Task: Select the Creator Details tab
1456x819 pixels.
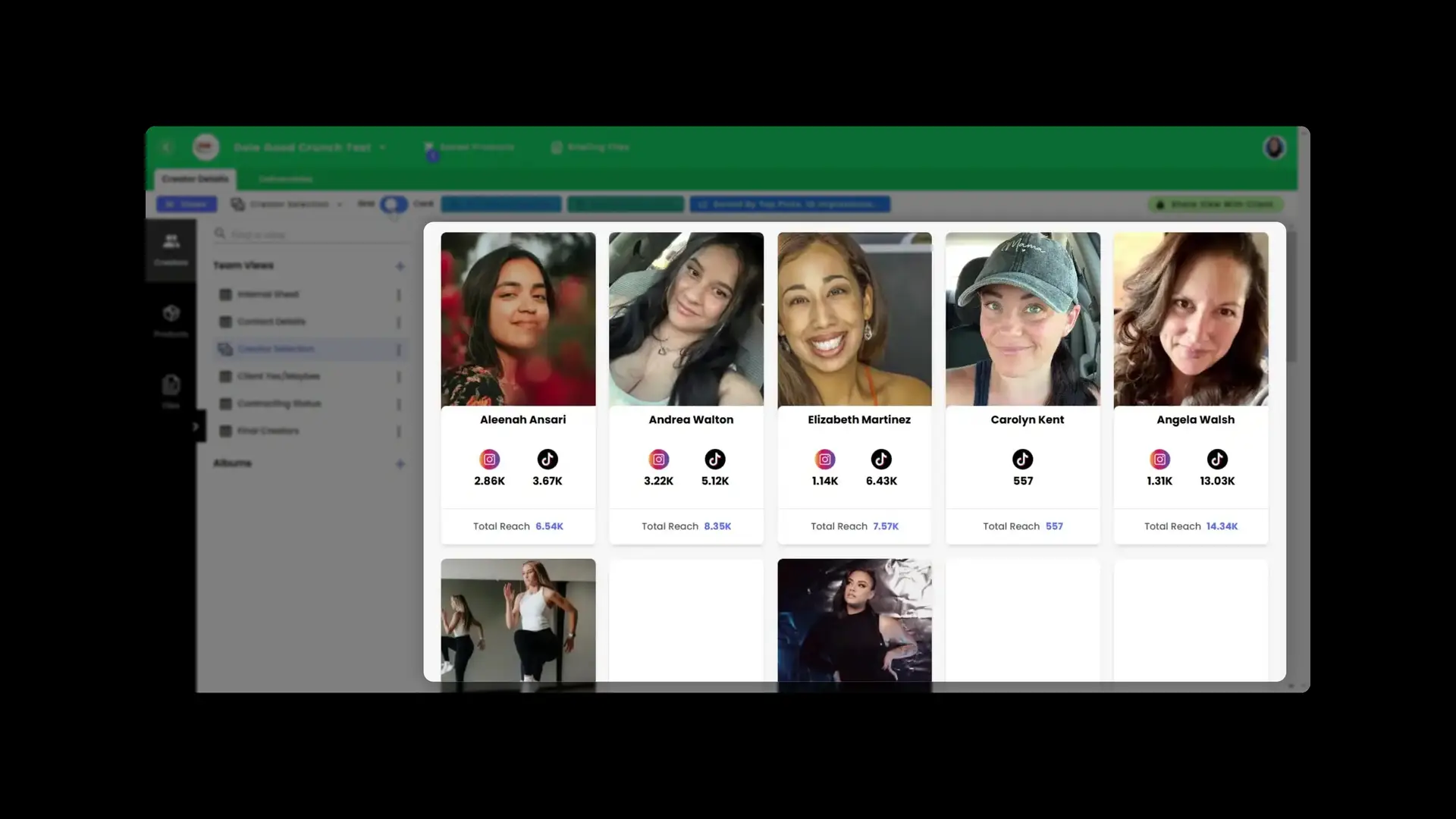Action: click(194, 179)
